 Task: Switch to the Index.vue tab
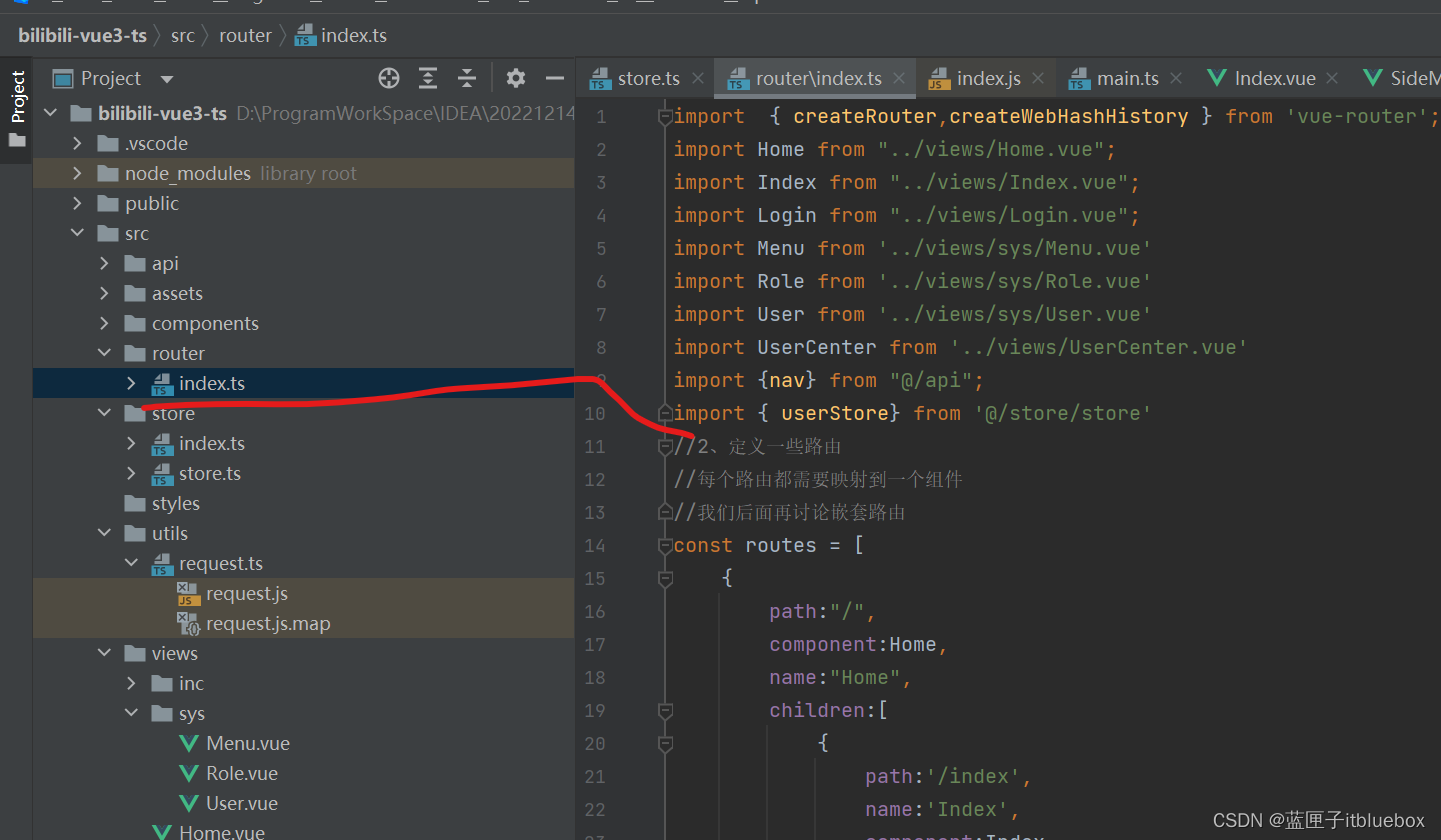[x=1276, y=78]
